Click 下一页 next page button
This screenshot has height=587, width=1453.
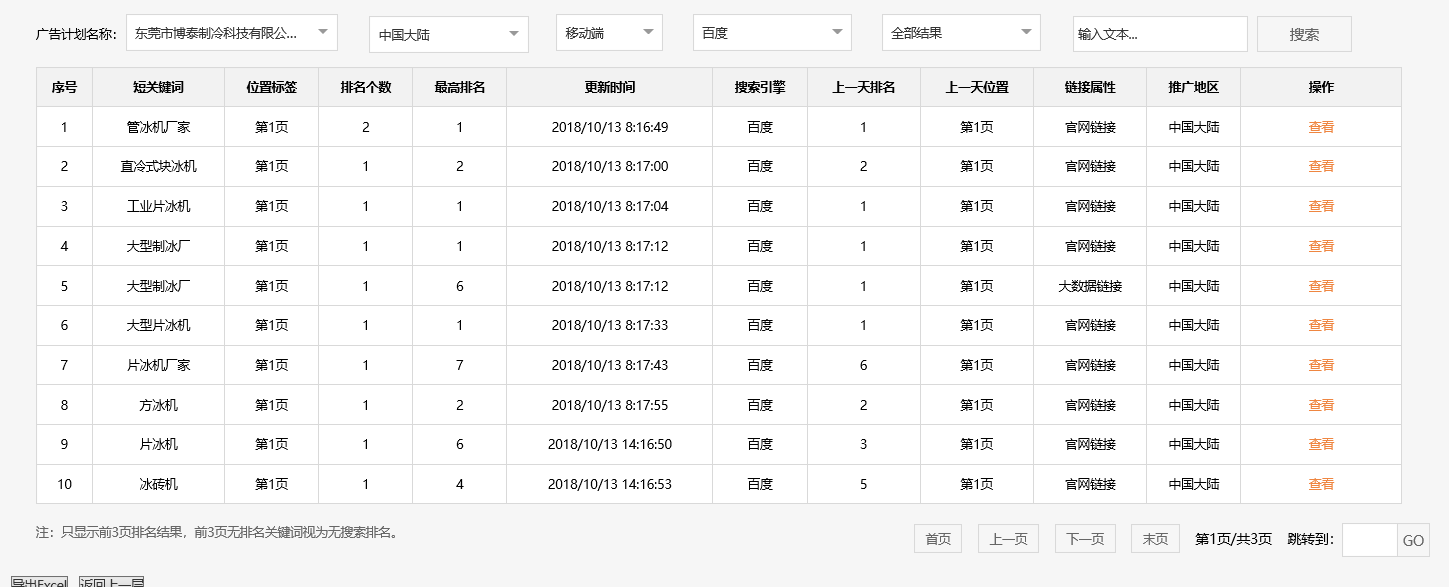pyautogui.click(x=1084, y=538)
